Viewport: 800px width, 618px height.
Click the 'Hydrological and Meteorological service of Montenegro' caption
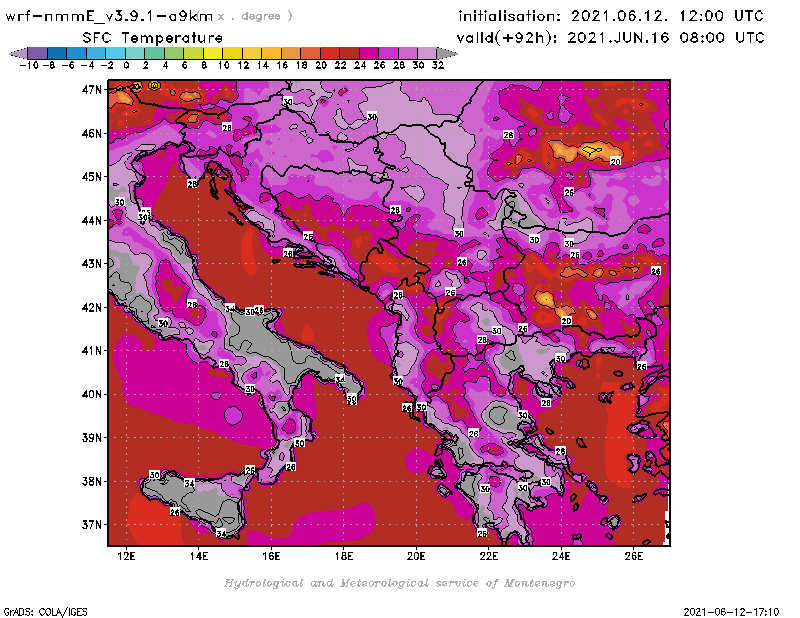pos(399,583)
